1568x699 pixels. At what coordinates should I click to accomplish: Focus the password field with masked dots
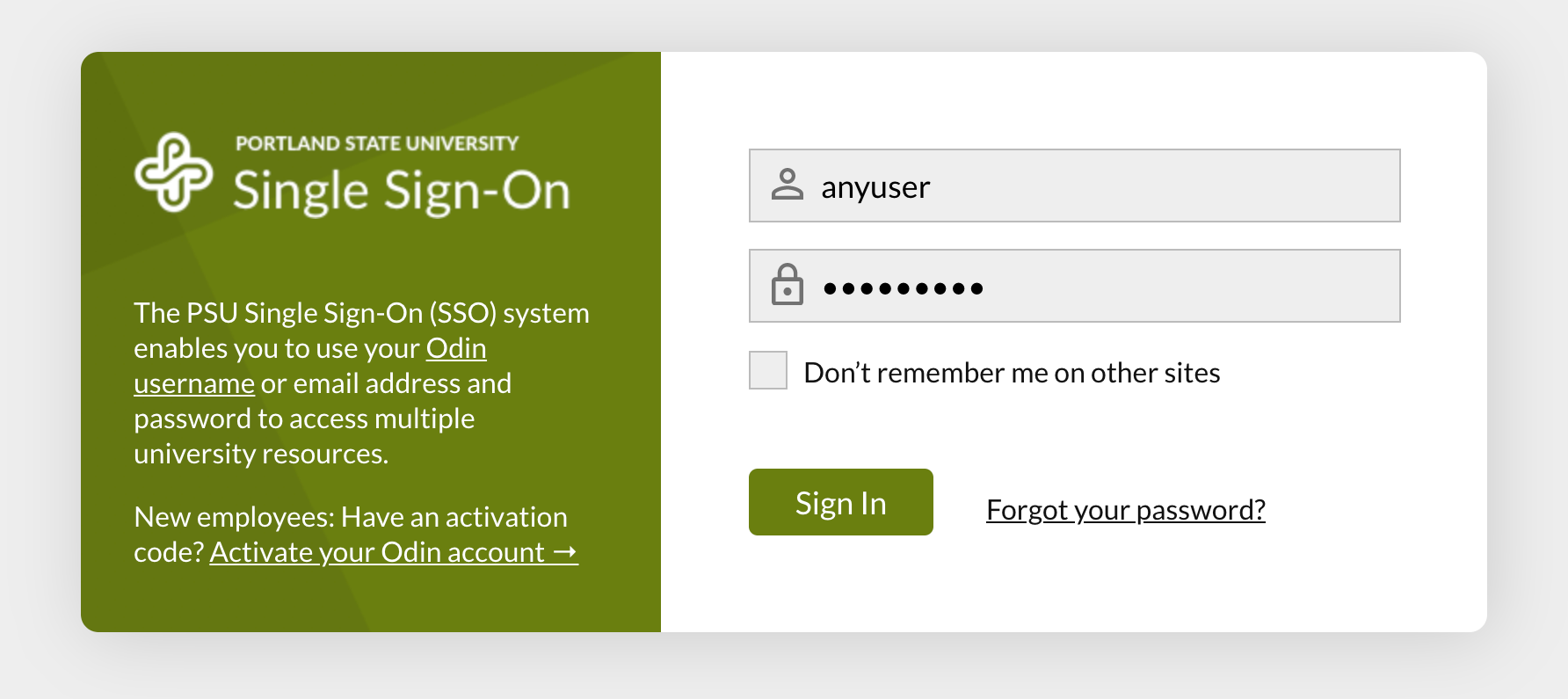(1074, 286)
